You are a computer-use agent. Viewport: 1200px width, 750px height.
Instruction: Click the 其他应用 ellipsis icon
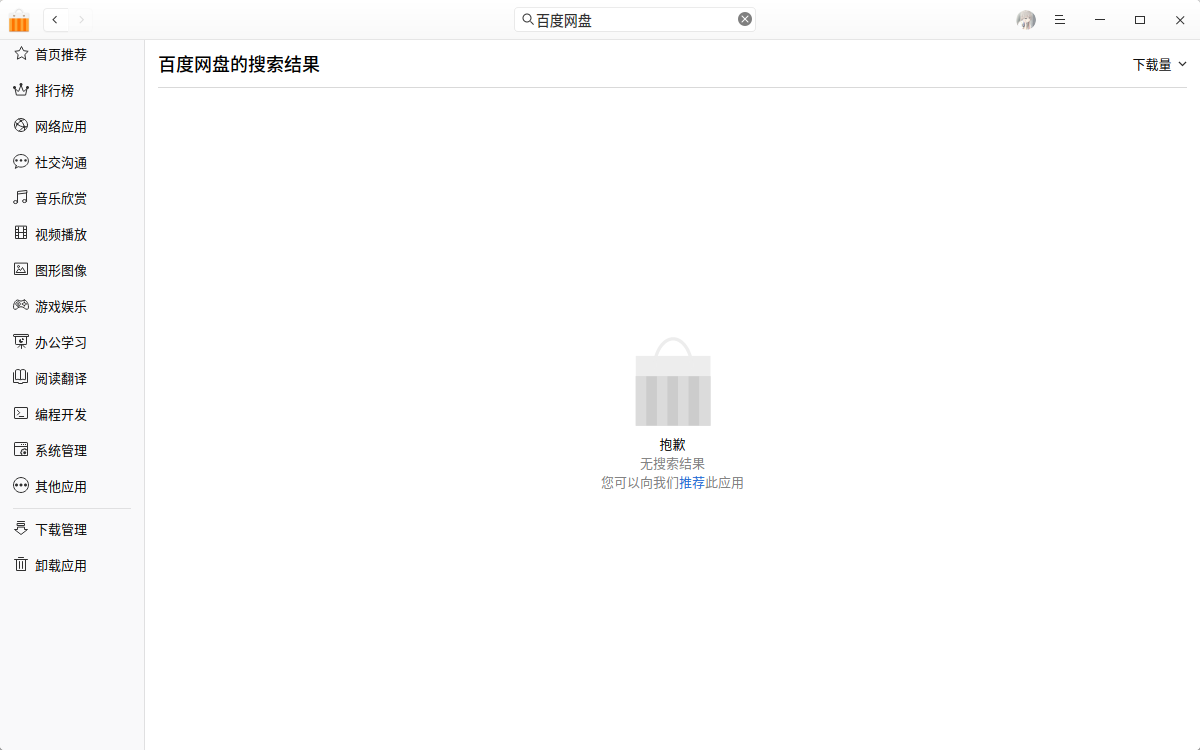[21, 485]
